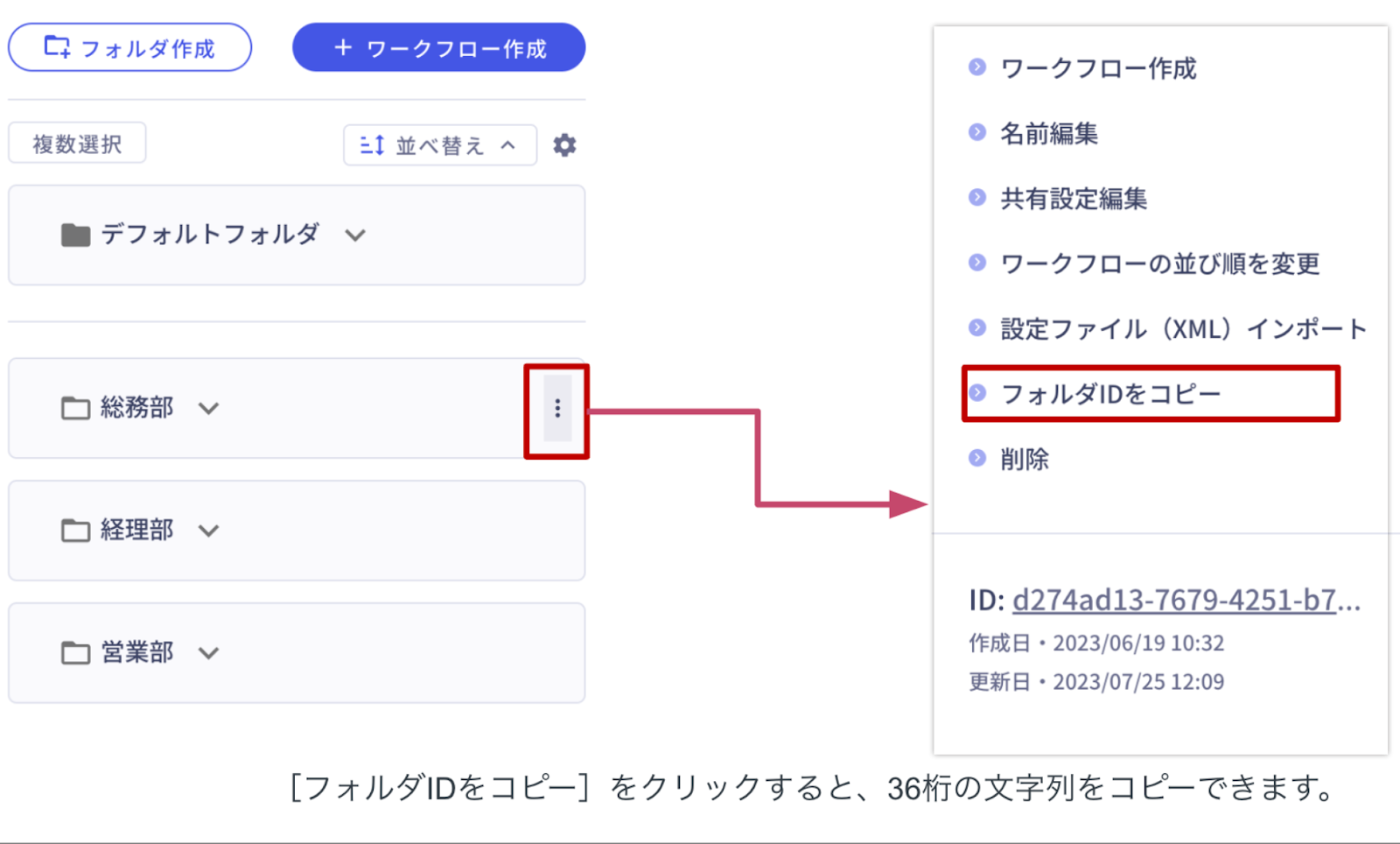
Task: Click the arrow bullet beside menu ワークフロー作成
Action: [x=977, y=67]
